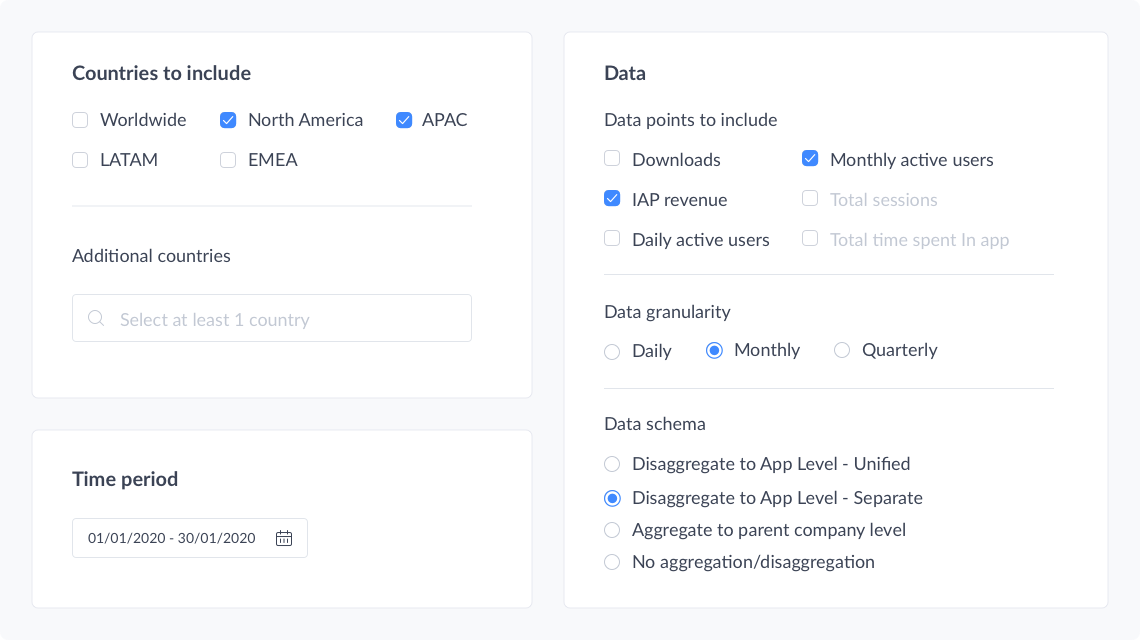
Task: Click the search magnifier icon
Action: click(96, 319)
